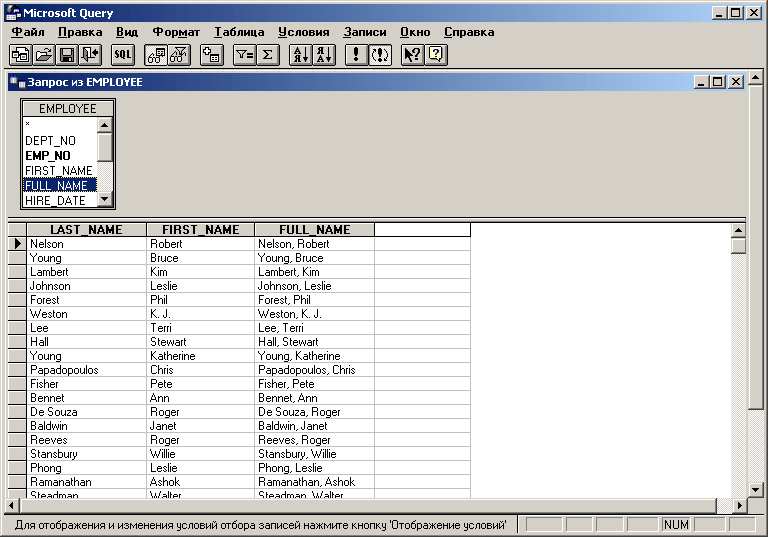Toggle the Show/Hide Tables toolbar button
The width and height of the screenshot is (768, 537).
click(156, 55)
